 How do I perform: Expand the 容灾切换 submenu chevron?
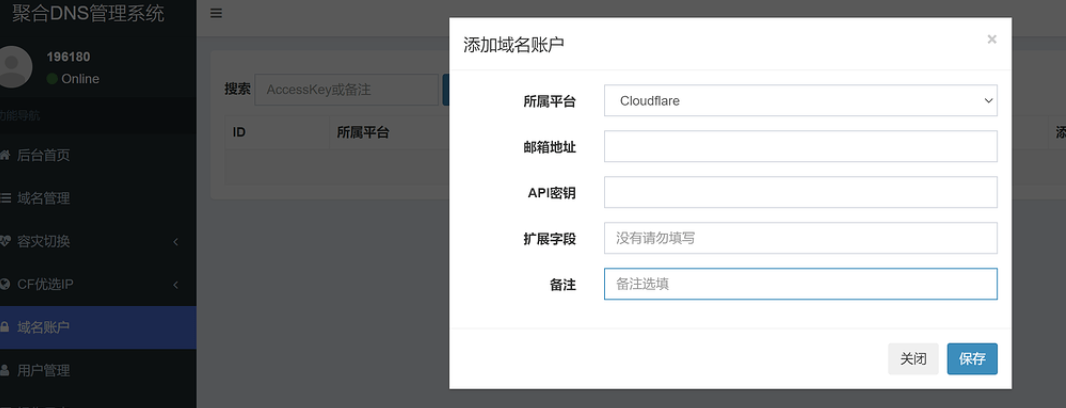[x=176, y=241]
